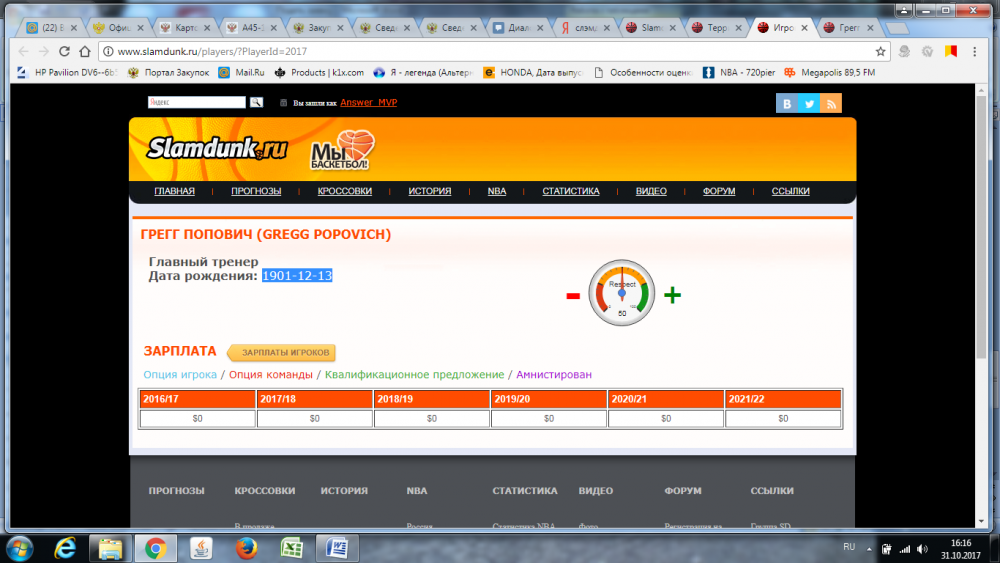Image resolution: width=1000 pixels, height=563 pixels.
Task: Open the Twitter social icon
Action: click(809, 103)
